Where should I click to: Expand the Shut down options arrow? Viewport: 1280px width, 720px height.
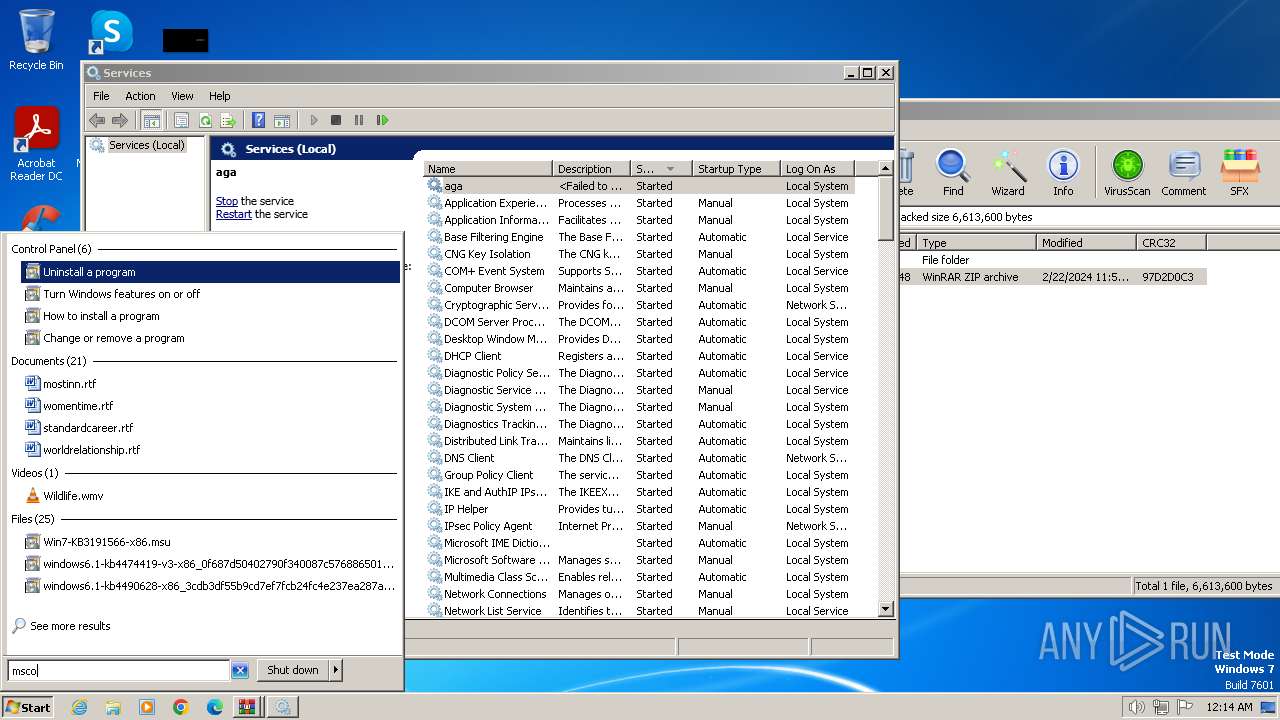(x=336, y=670)
